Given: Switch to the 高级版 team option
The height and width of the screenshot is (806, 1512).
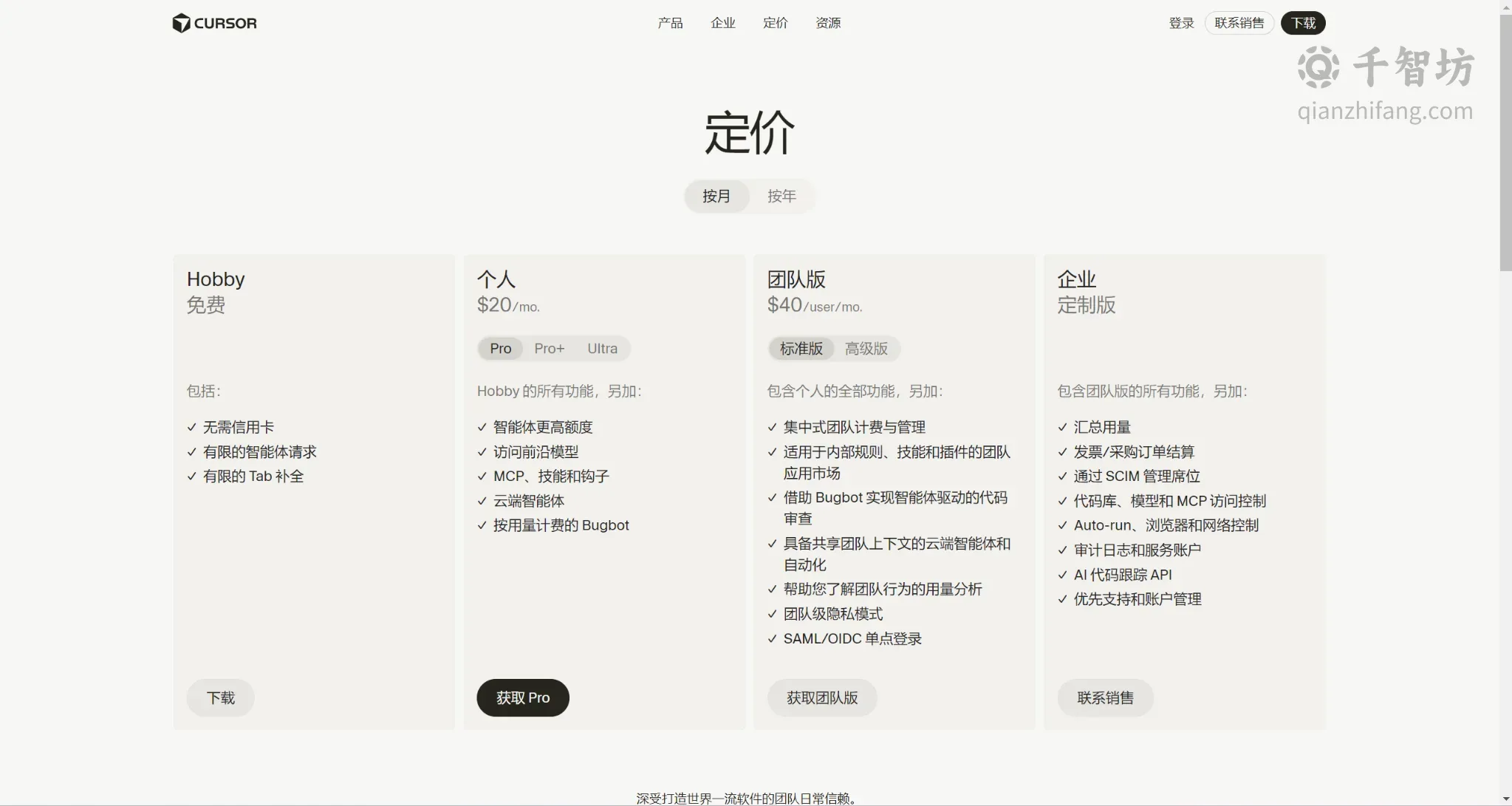Looking at the screenshot, I should (x=866, y=349).
